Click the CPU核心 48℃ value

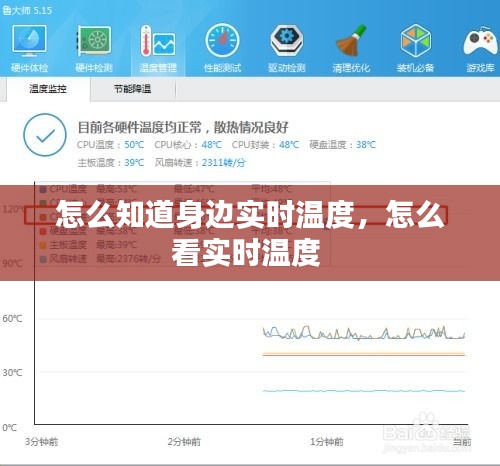(211, 145)
